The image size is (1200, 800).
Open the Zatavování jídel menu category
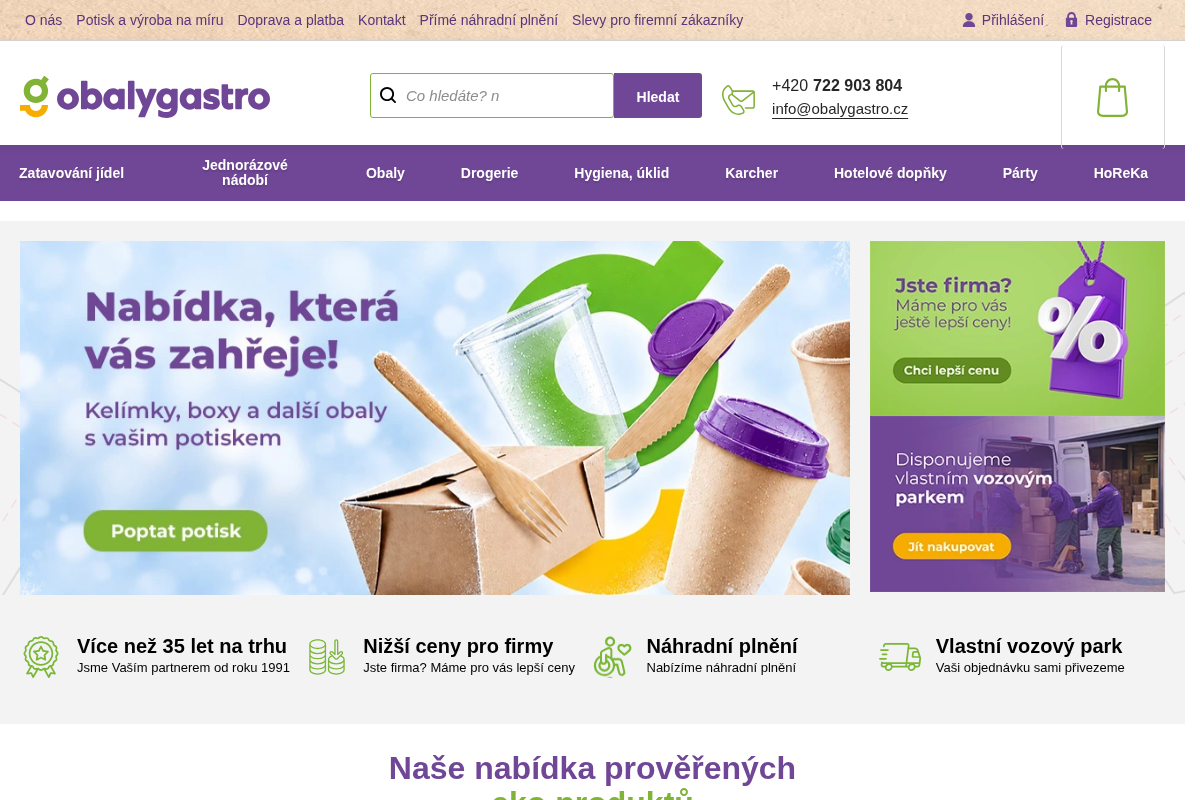click(72, 173)
